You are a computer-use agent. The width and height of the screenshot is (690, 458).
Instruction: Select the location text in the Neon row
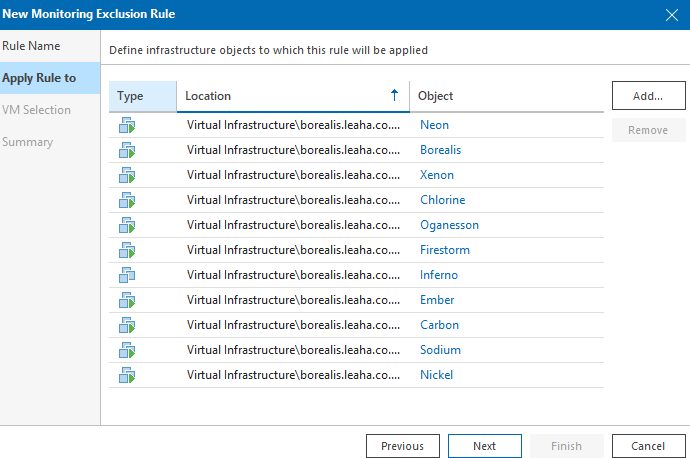point(293,125)
